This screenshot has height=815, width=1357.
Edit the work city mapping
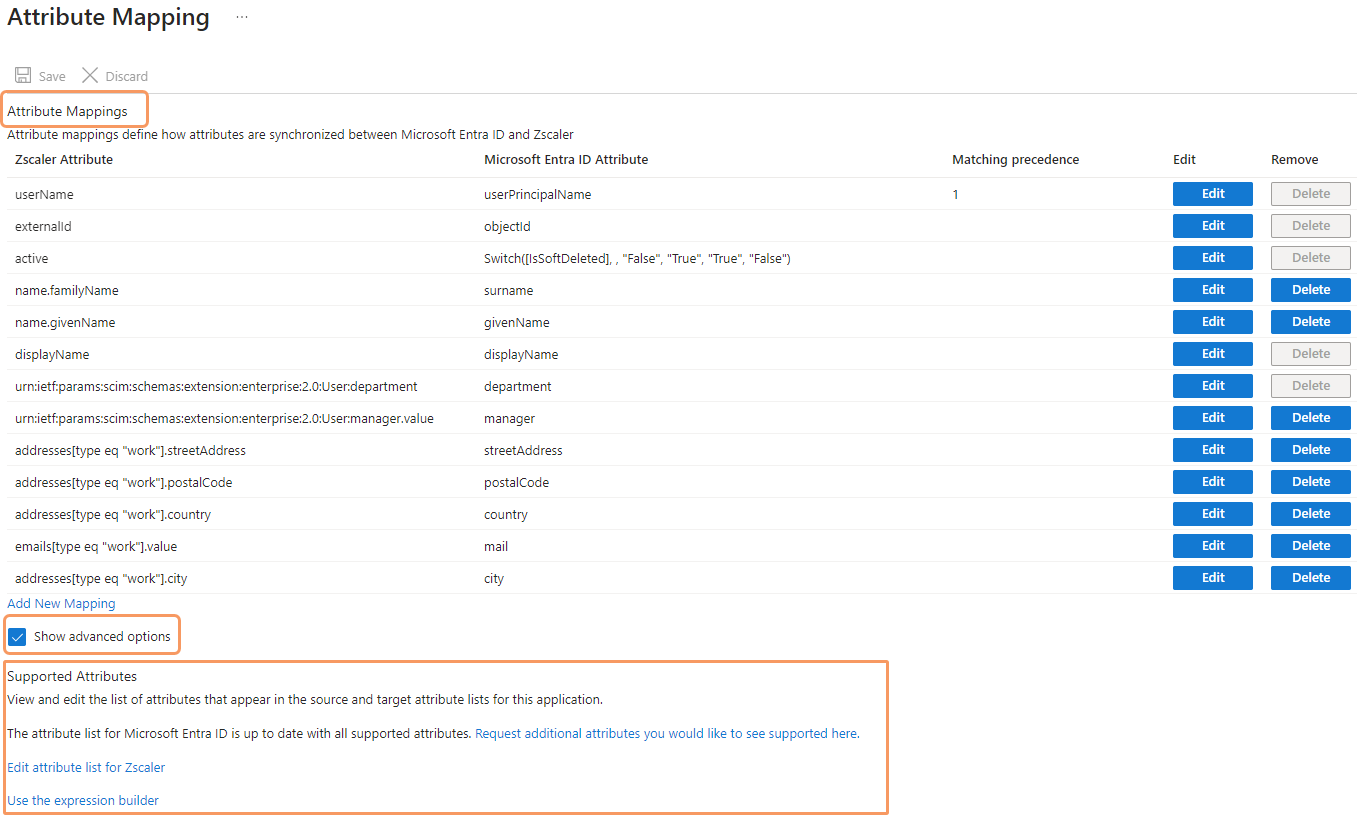click(1212, 578)
